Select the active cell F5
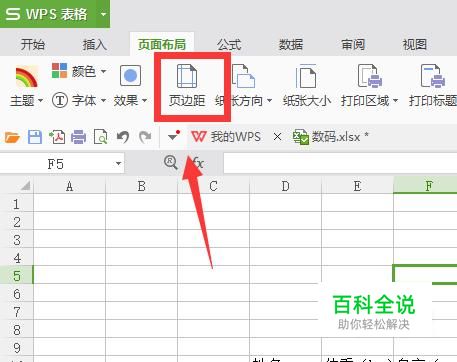Viewport: 457px width, 362px height. tap(425, 274)
